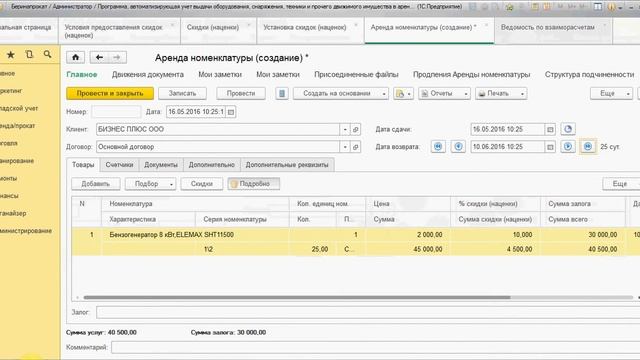This screenshot has width=640, height=360.
Task: Open Аренда/прокат section in sidebar
Action: tap(18, 126)
